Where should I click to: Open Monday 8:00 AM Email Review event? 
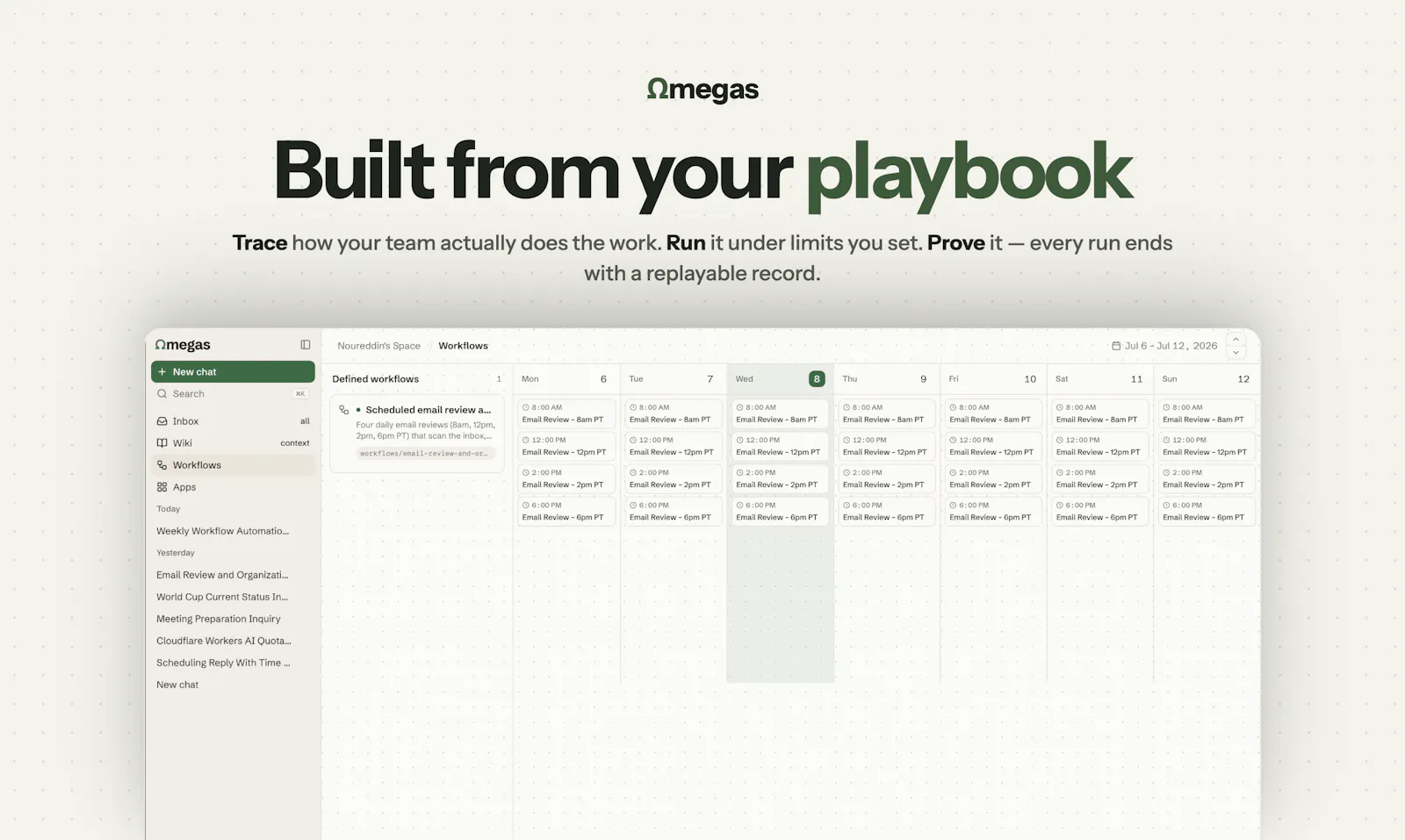(x=566, y=413)
